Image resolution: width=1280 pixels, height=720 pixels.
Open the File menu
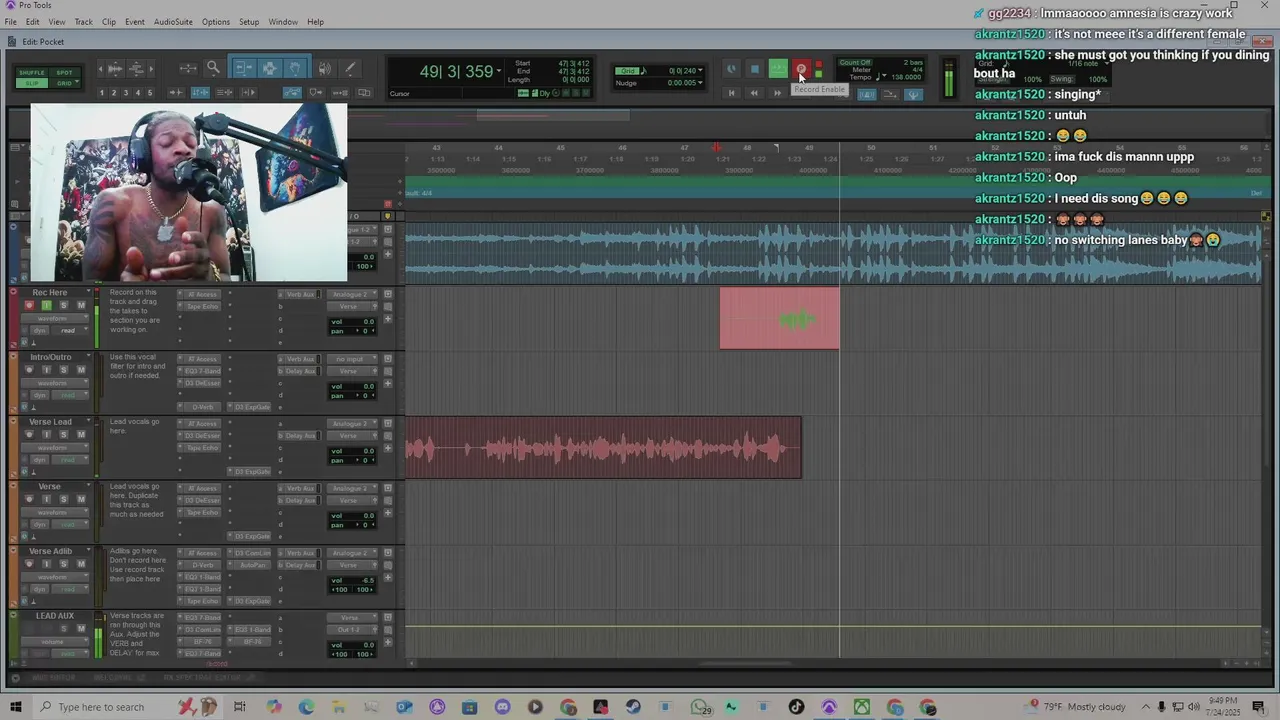pos(10,22)
